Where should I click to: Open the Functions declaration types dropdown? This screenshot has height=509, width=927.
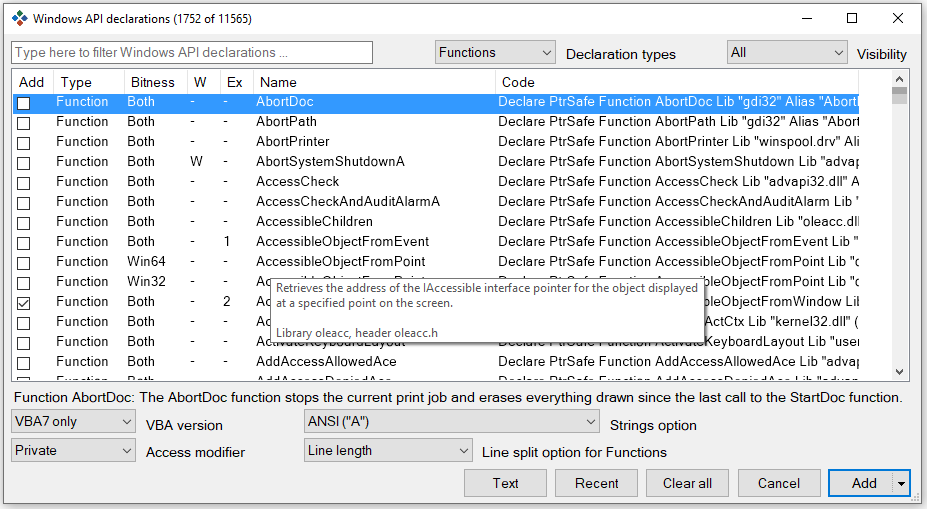point(495,53)
